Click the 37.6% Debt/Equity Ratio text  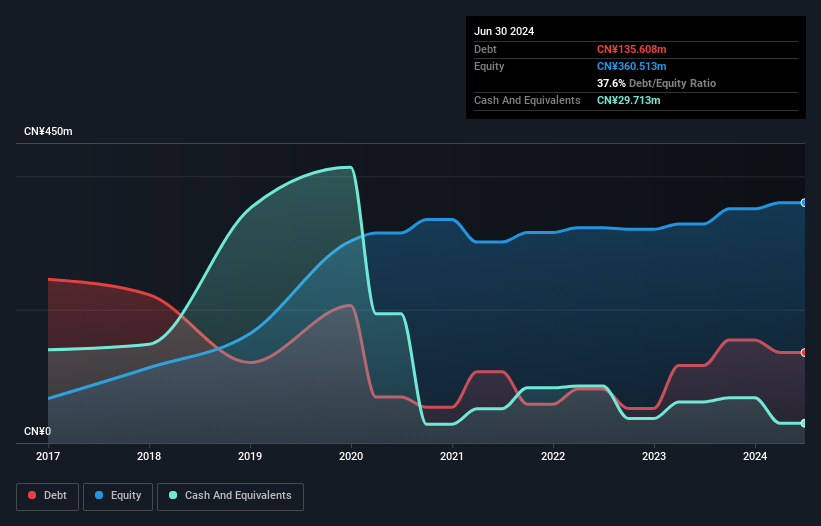click(x=656, y=83)
